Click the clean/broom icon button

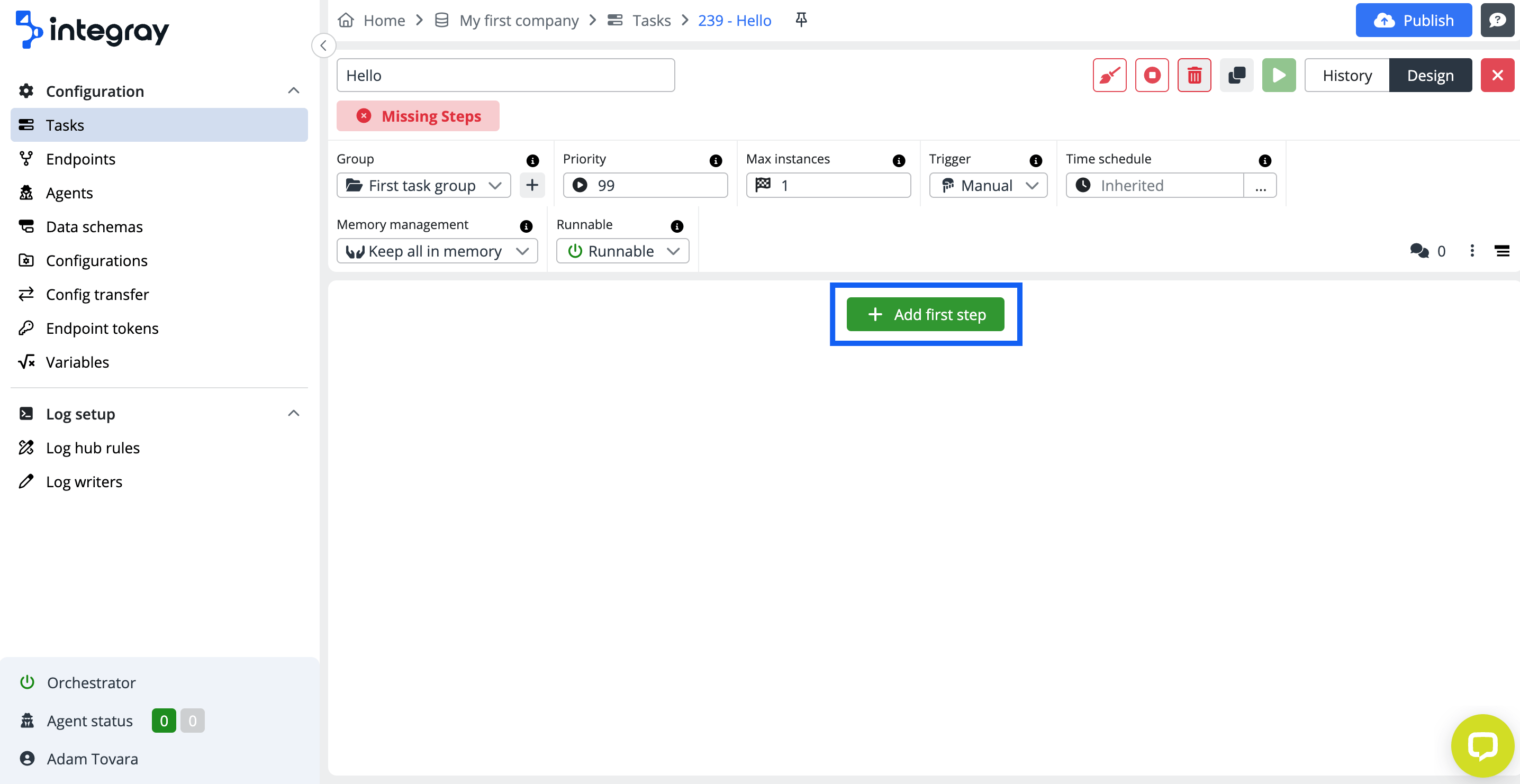tap(1109, 75)
